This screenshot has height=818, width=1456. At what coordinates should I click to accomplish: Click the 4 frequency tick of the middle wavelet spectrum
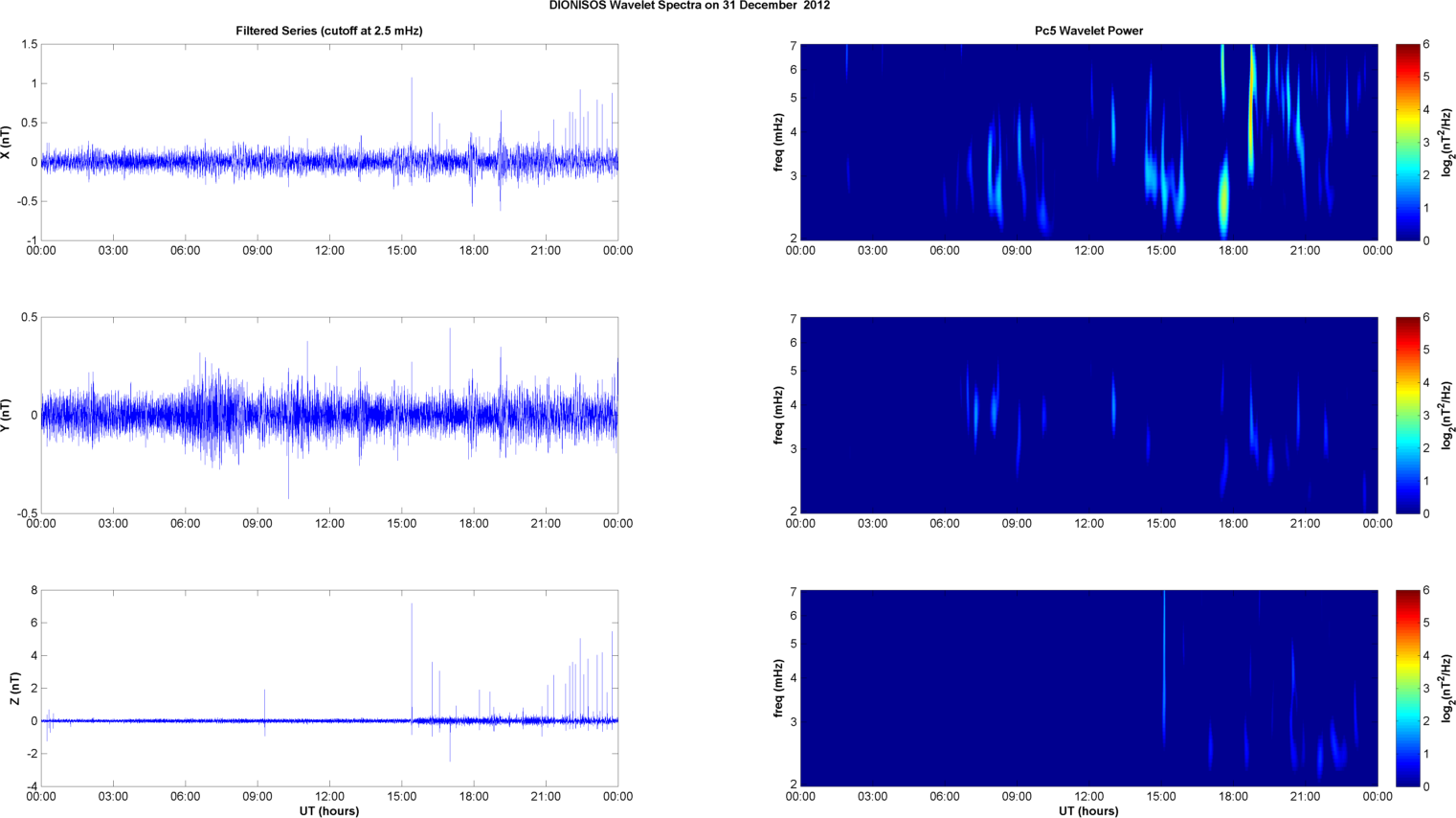(x=794, y=405)
